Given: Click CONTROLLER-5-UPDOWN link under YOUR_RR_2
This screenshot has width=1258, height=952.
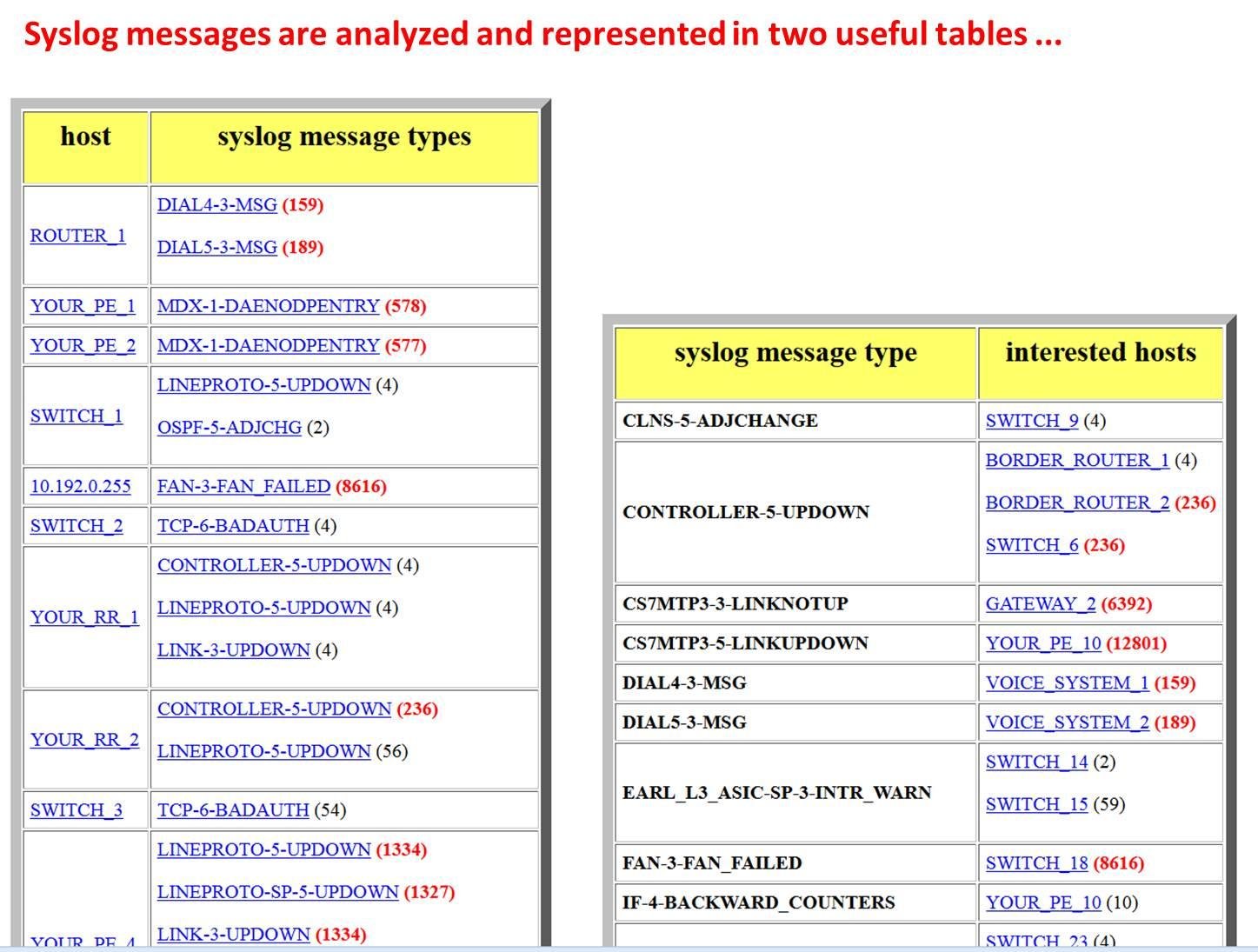Looking at the screenshot, I should point(273,709).
